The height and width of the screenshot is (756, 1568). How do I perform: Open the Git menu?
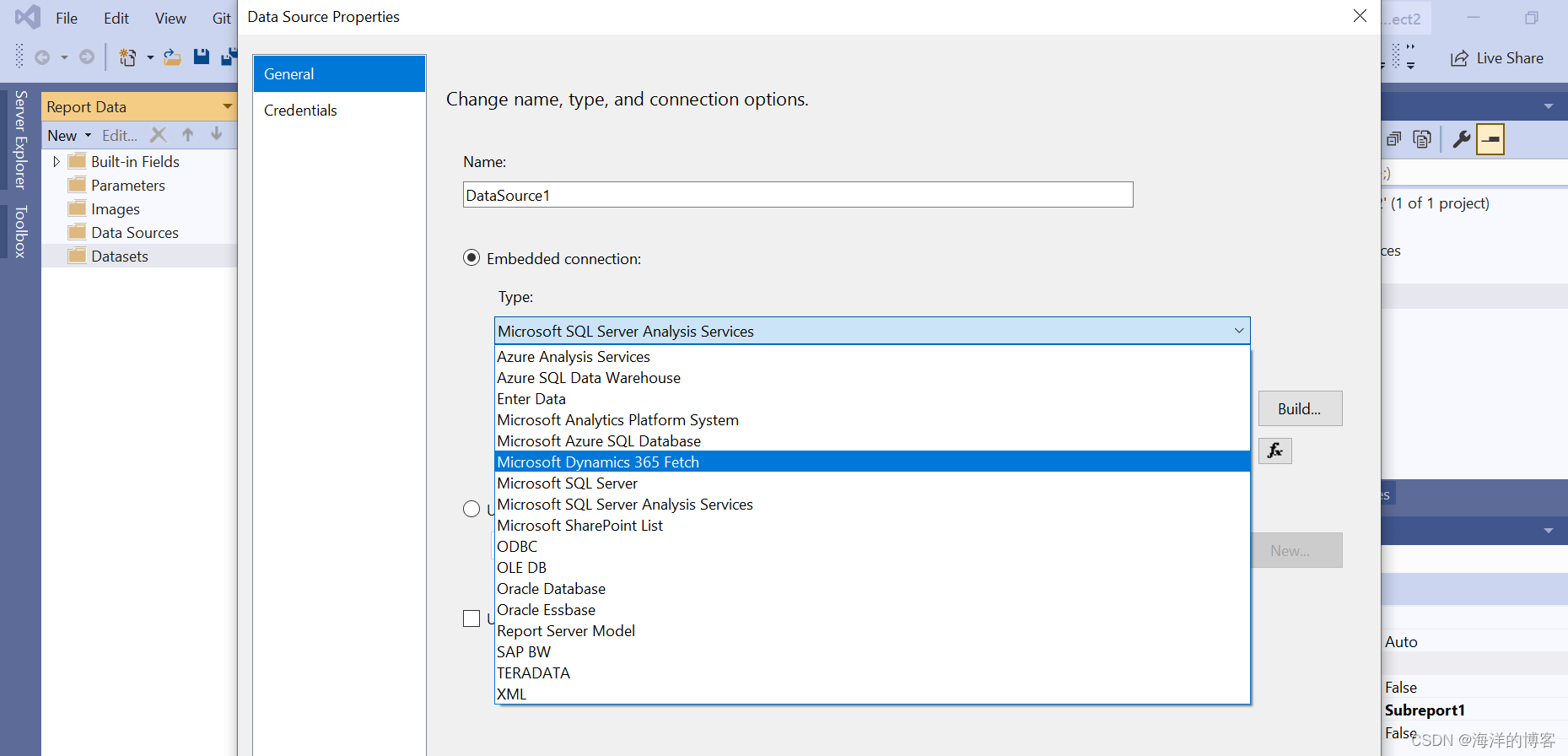(x=221, y=19)
